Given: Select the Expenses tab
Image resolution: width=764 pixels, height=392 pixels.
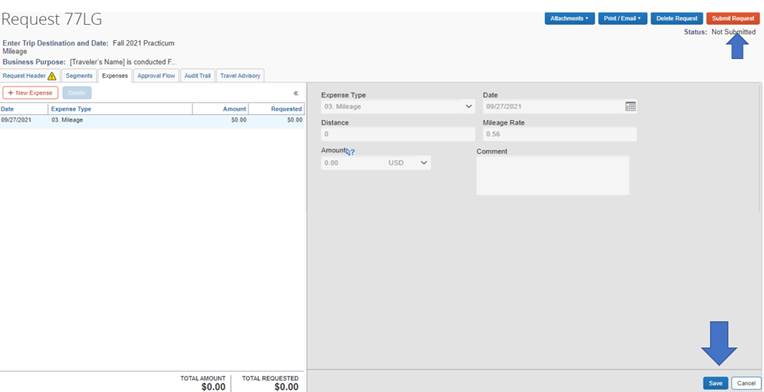Looking at the screenshot, I should point(115,76).
